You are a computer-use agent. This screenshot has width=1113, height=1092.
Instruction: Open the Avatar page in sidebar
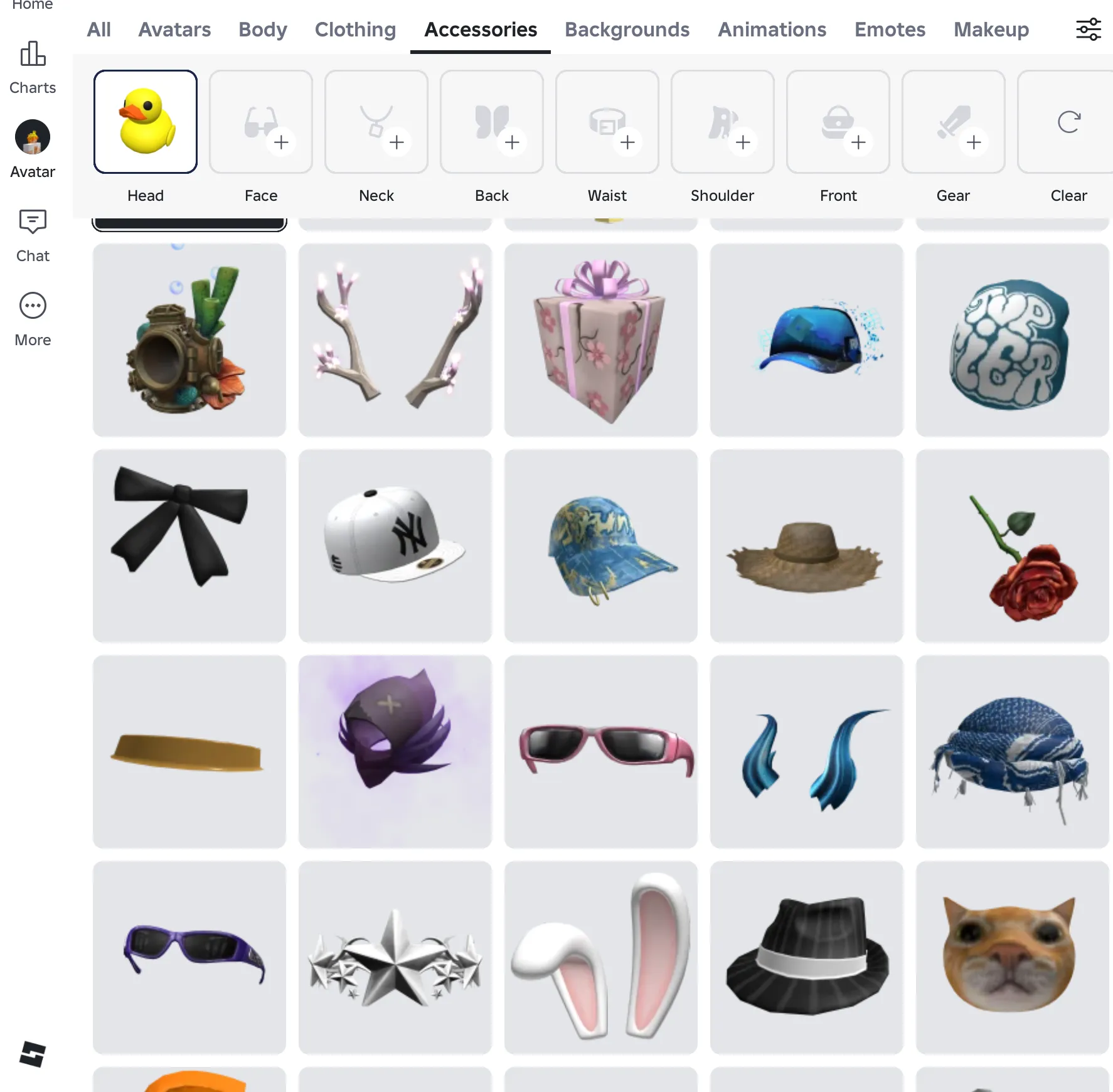click(x=33, y=149)
